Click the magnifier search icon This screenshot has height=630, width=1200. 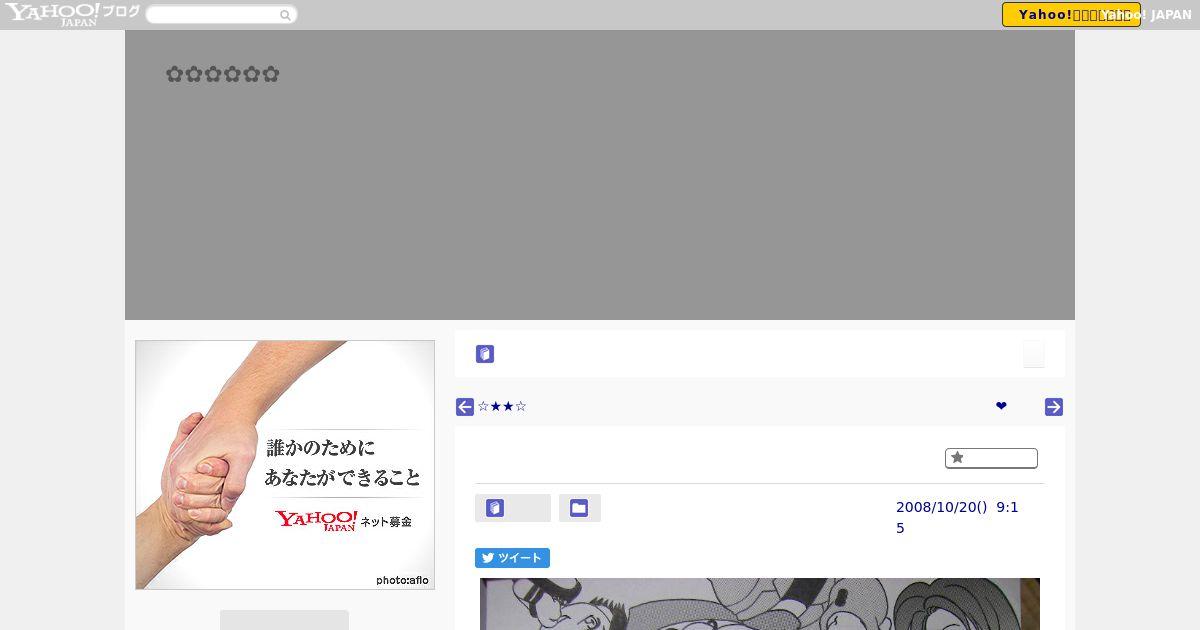[x=286, y=15]
